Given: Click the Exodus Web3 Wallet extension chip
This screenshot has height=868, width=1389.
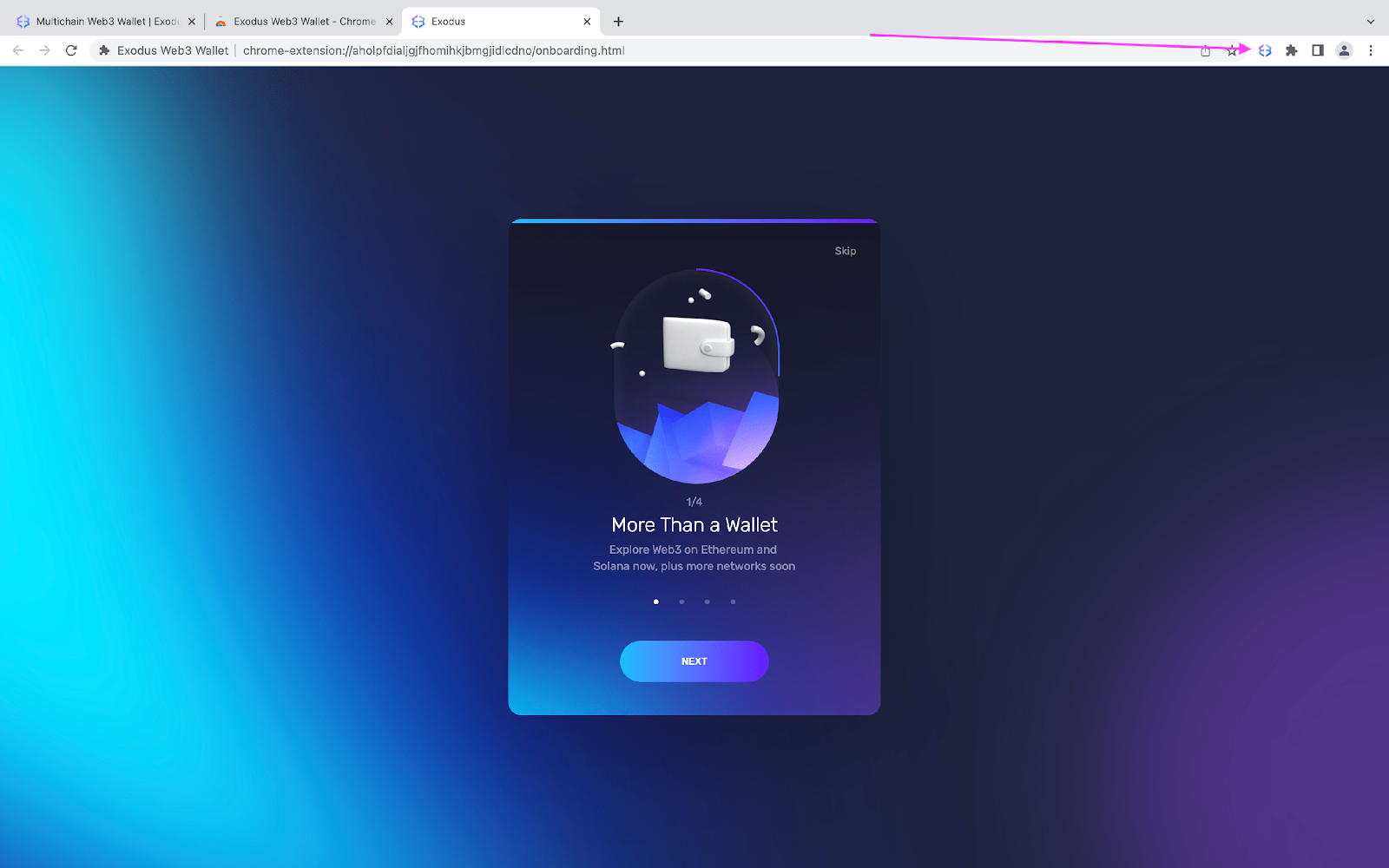Looking at the screenshot, I should click(163, 50).
